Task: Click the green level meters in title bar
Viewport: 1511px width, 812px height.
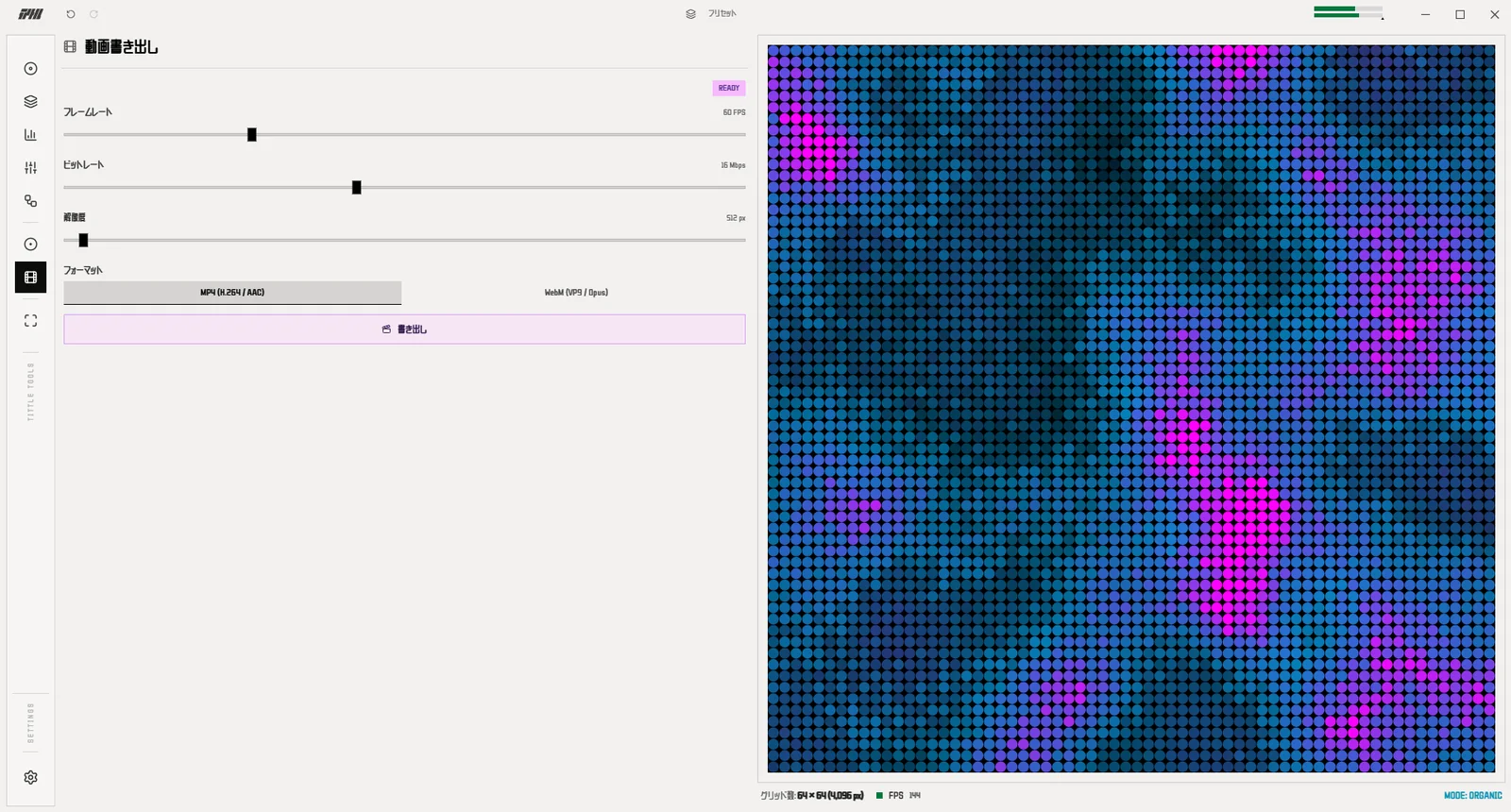Action: [x=1349, y=12]
